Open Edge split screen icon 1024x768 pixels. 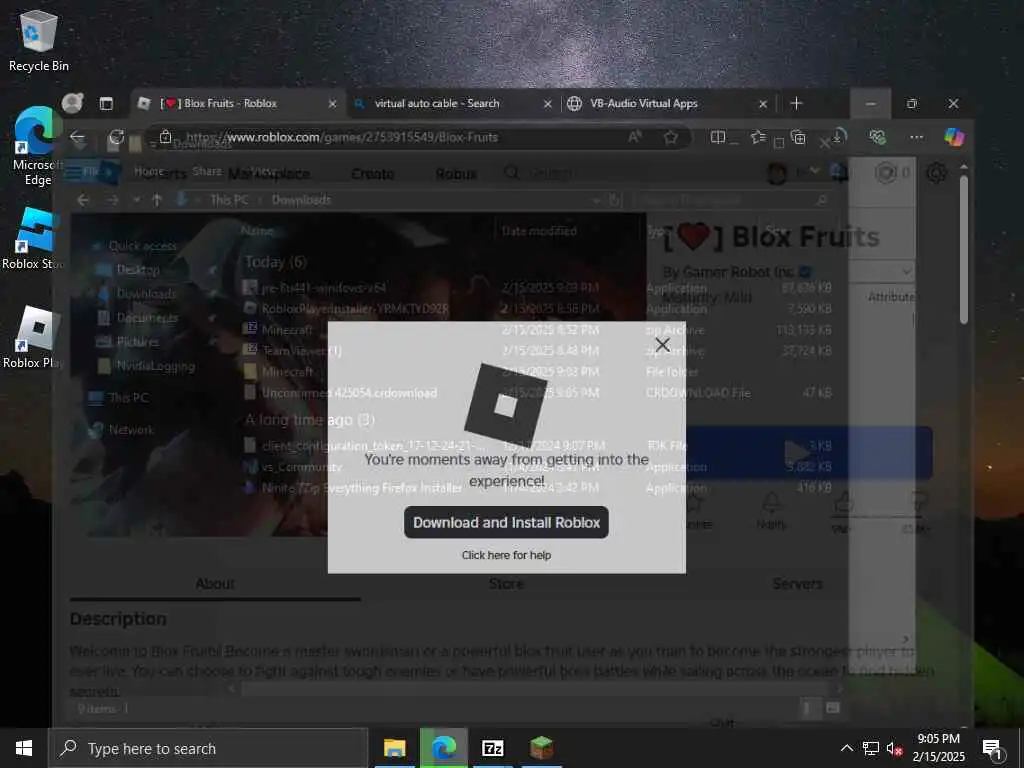718,137
